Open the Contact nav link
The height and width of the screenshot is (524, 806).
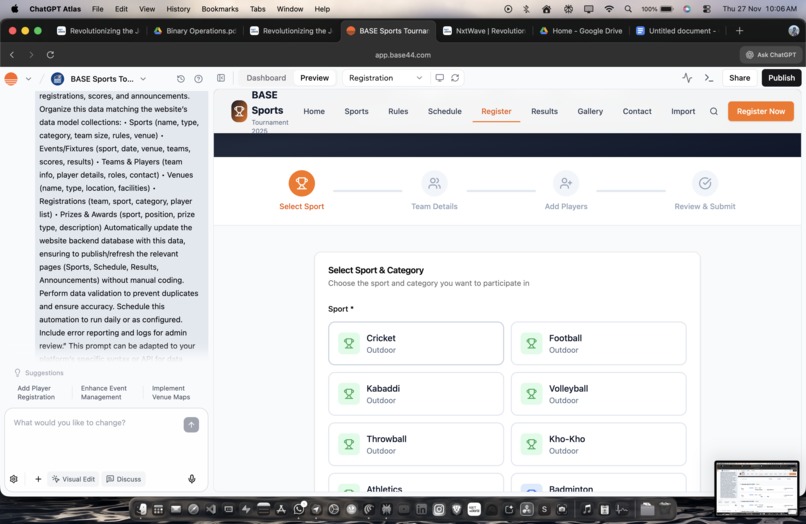pyautogui.click(x=637, y=111)
